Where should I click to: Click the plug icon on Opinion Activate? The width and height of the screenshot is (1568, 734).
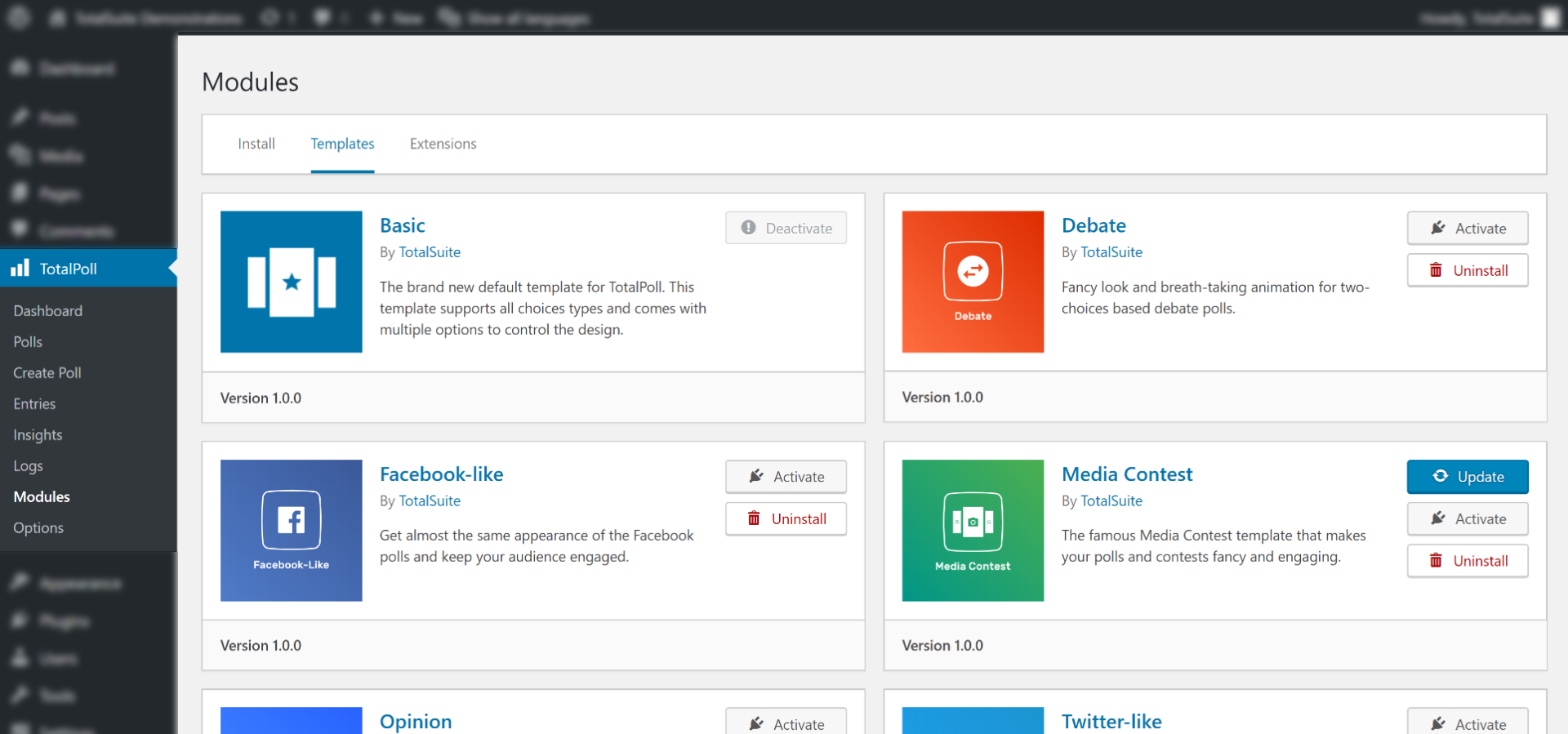coord(756,723)
